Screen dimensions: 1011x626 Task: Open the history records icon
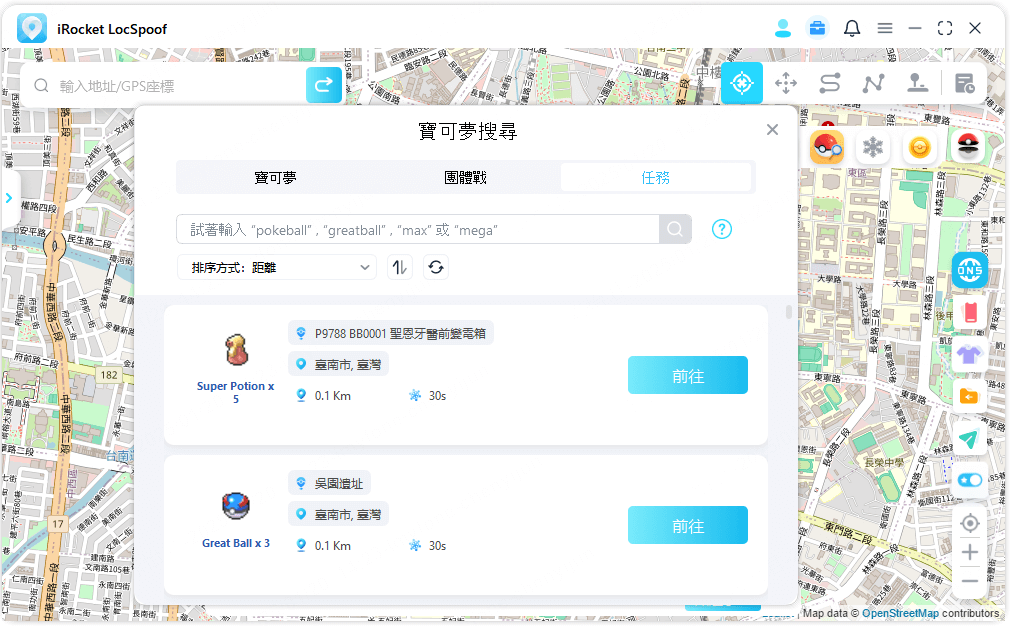(x=965, y=83)
